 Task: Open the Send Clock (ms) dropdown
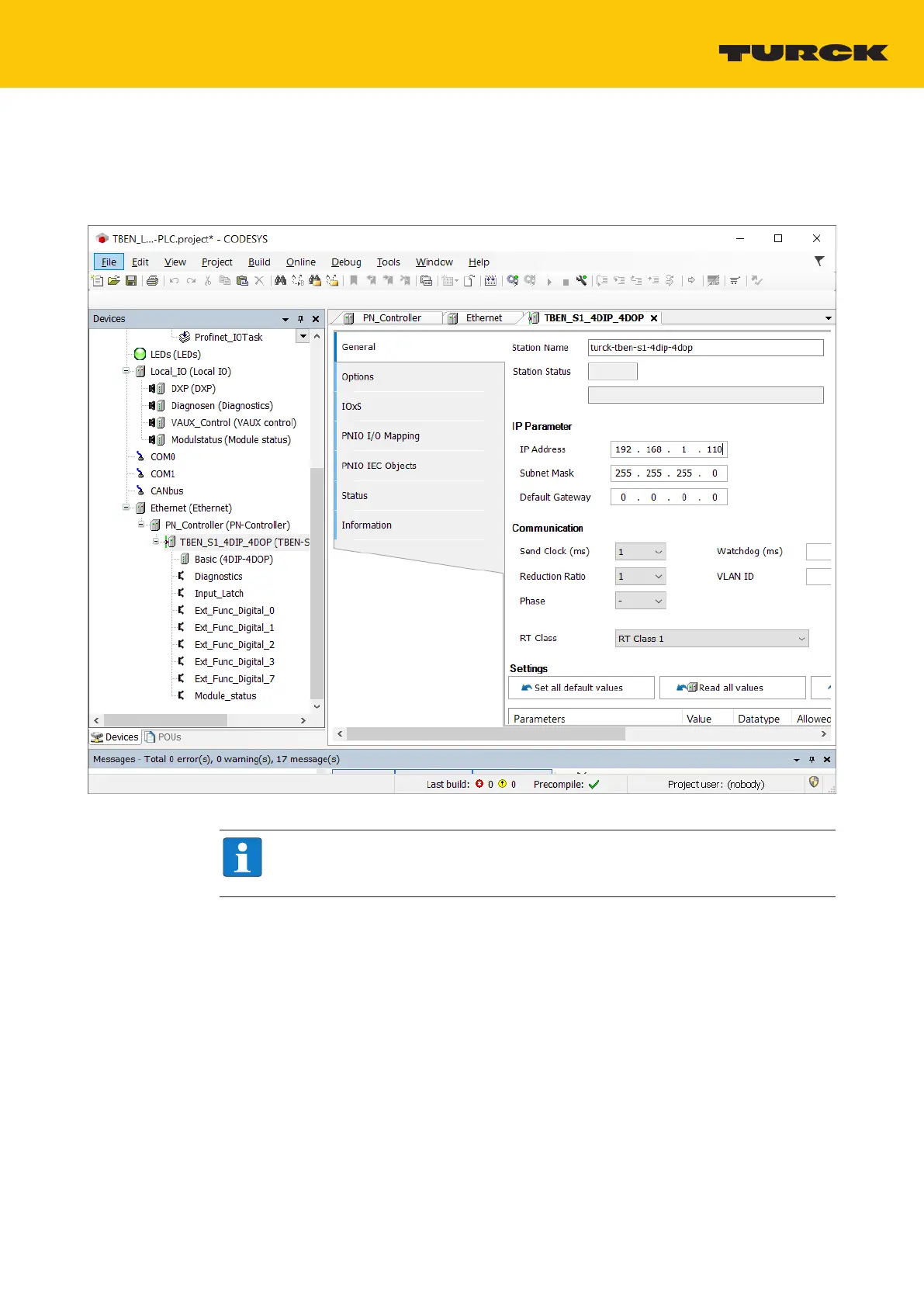(659, 552)
